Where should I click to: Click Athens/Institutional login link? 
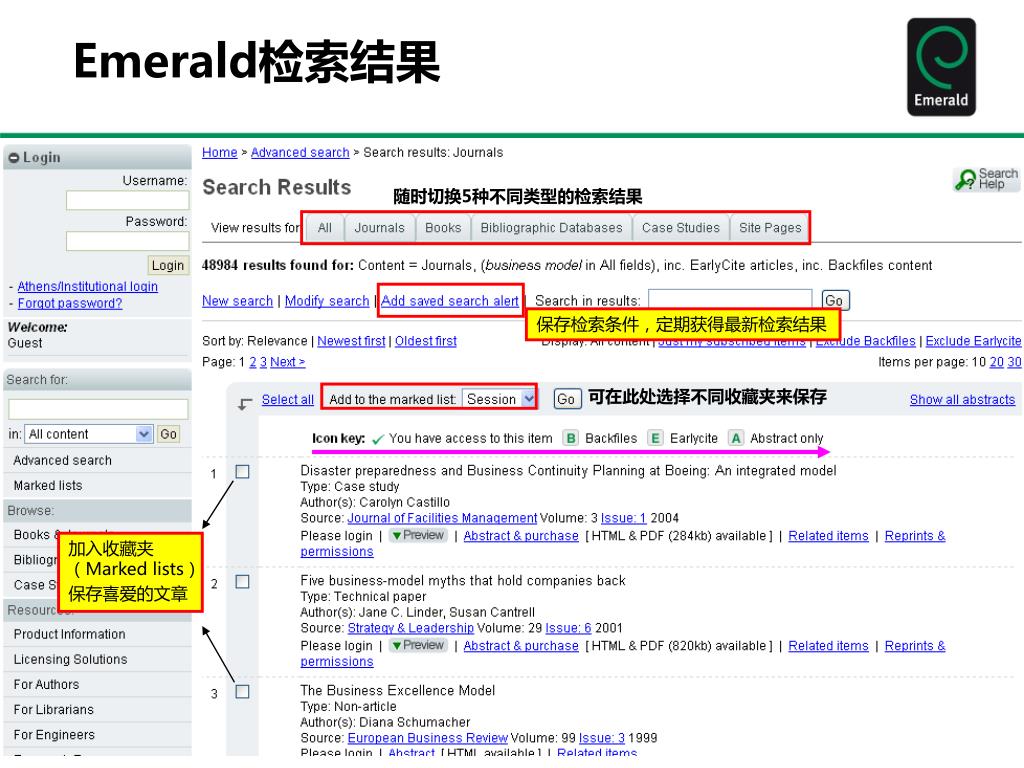[88, 286]
